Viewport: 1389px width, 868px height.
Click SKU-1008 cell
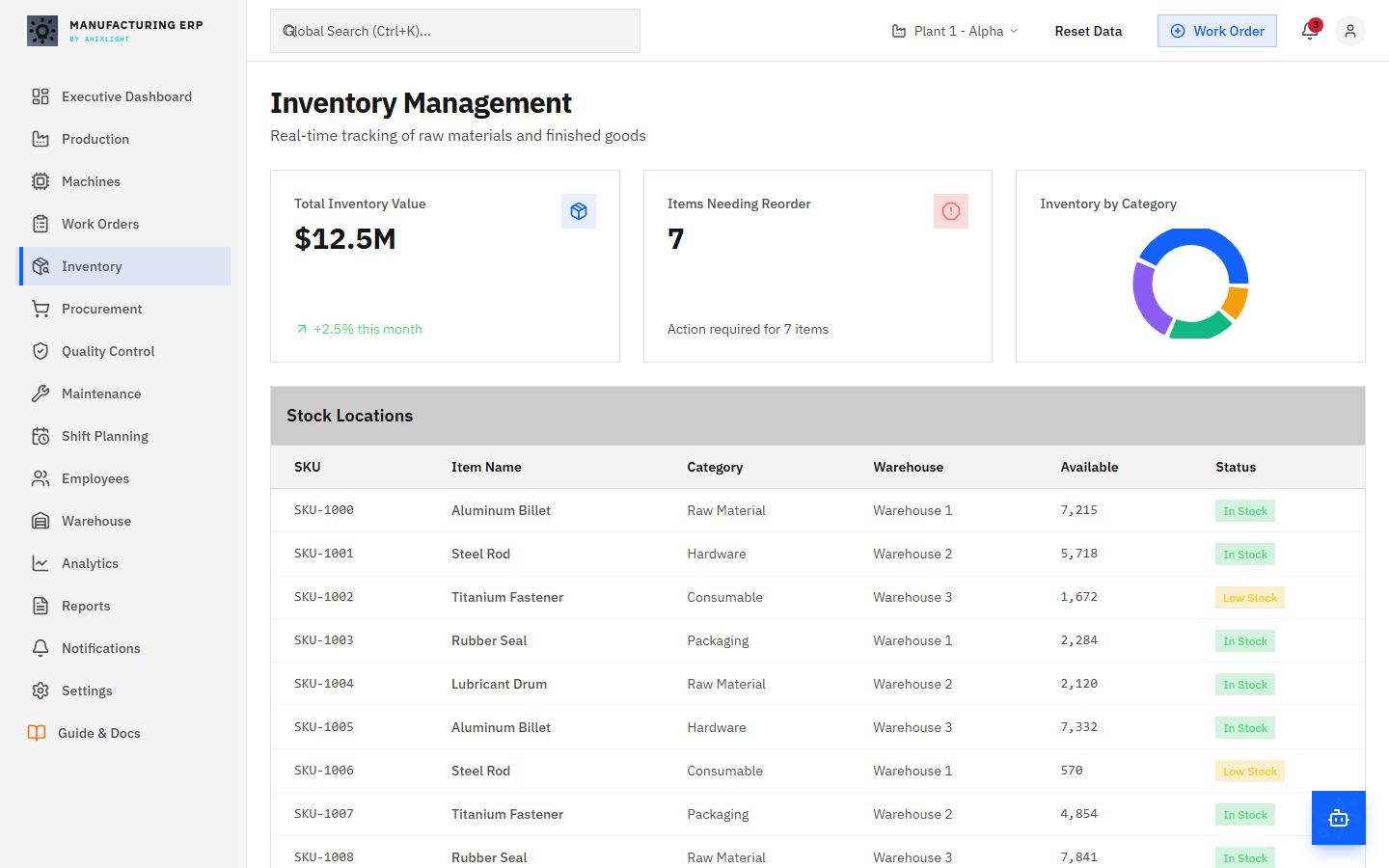coord(324,857)
